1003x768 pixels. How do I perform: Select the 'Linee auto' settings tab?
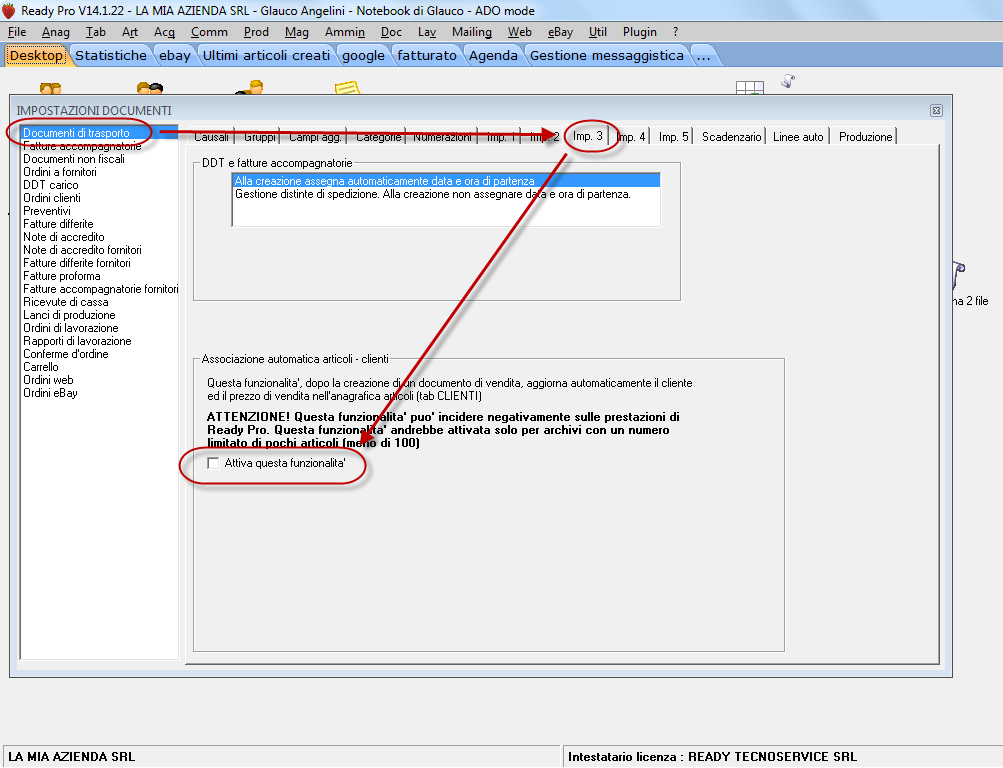click(798, 137)
